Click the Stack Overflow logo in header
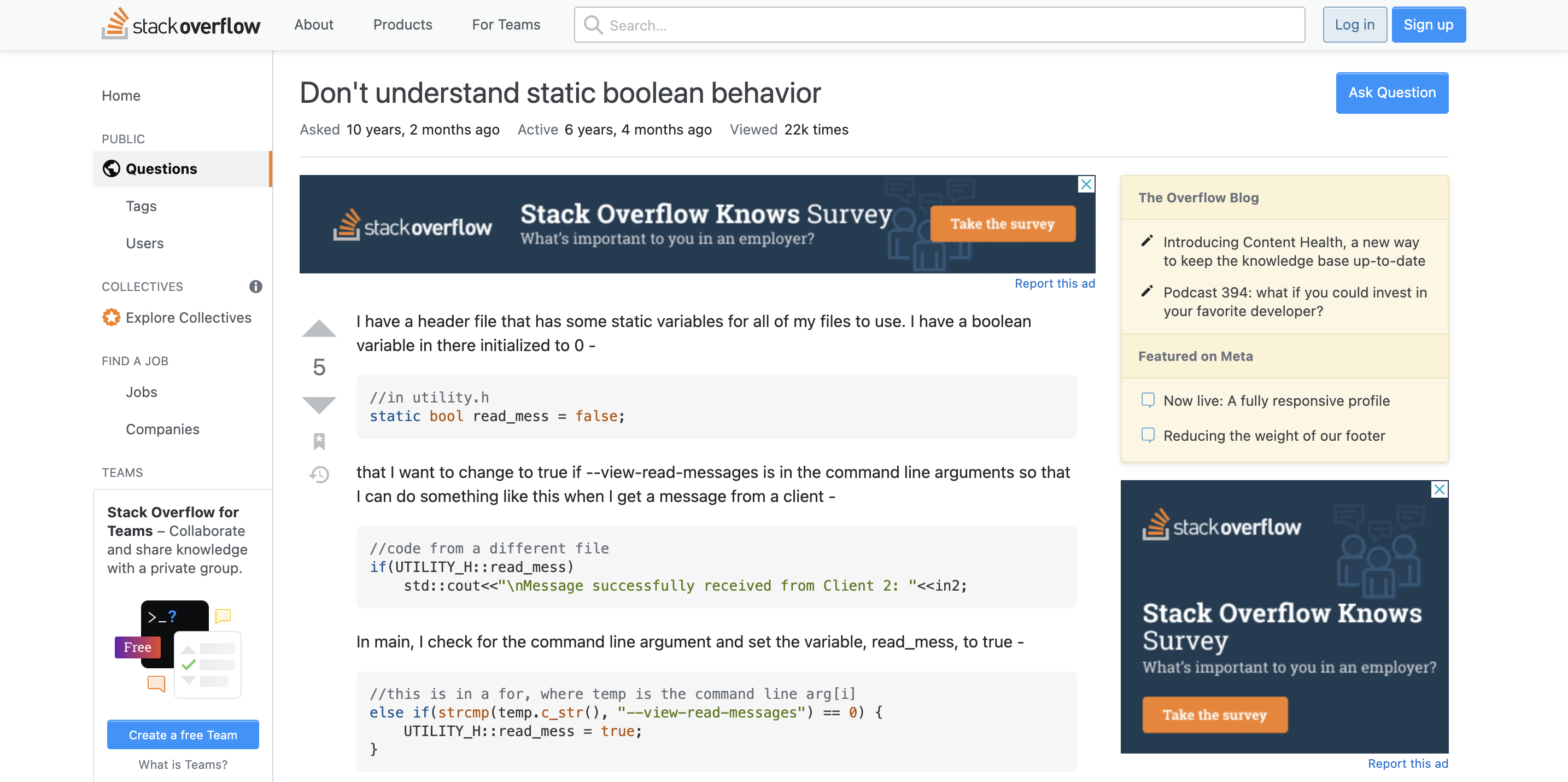The image size is (1568, 782). [181, 25]
